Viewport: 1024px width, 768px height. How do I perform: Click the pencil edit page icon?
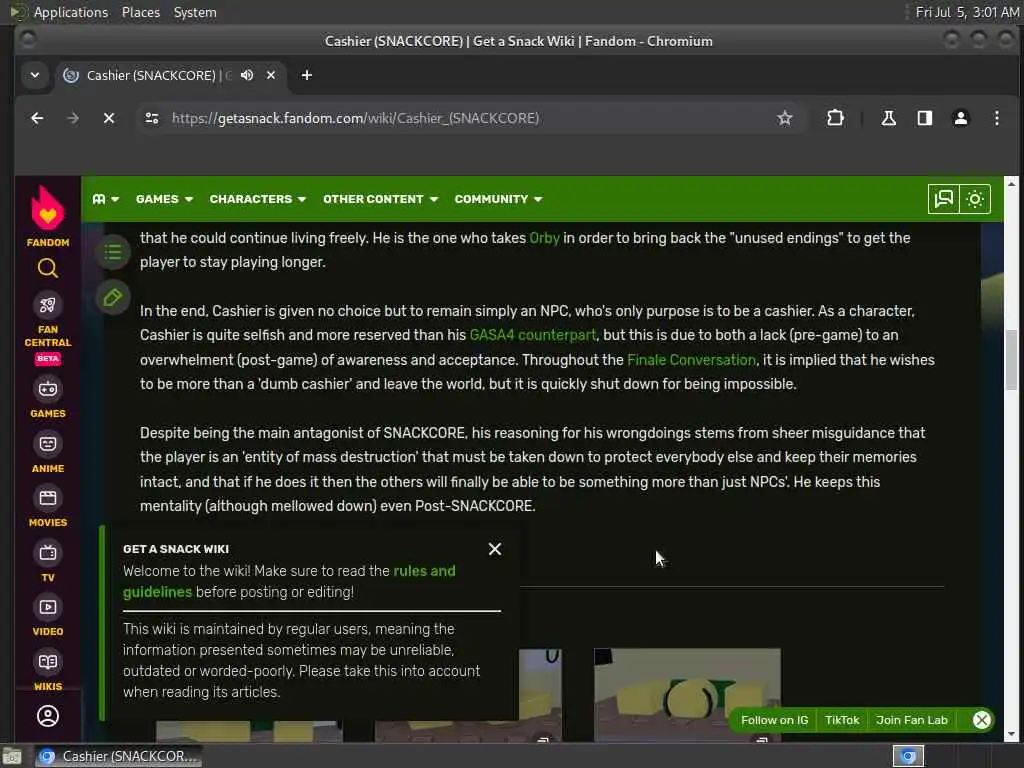click(x=113, y=298)
